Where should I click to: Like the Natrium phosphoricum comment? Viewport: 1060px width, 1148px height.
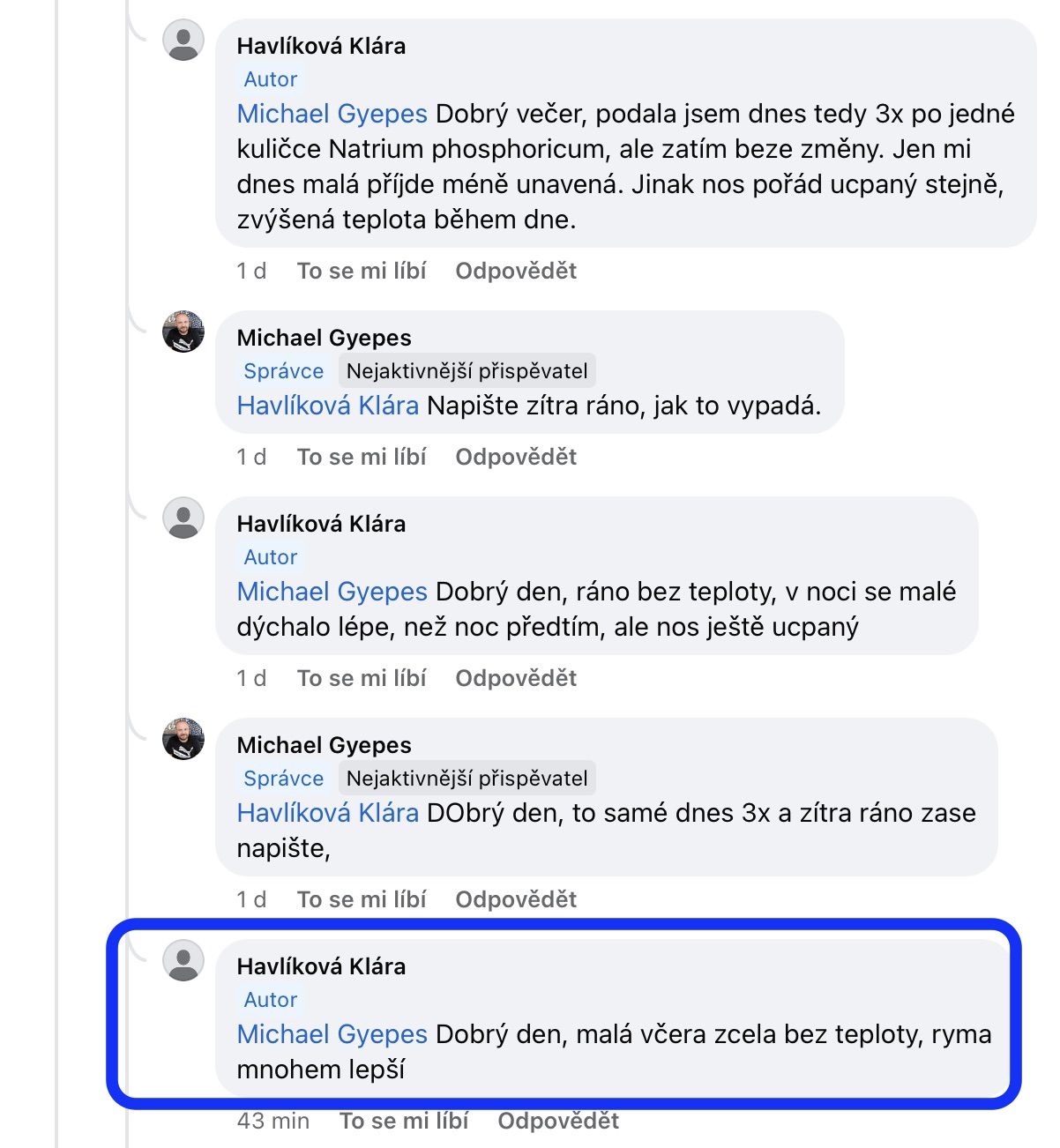pos(362,271)
